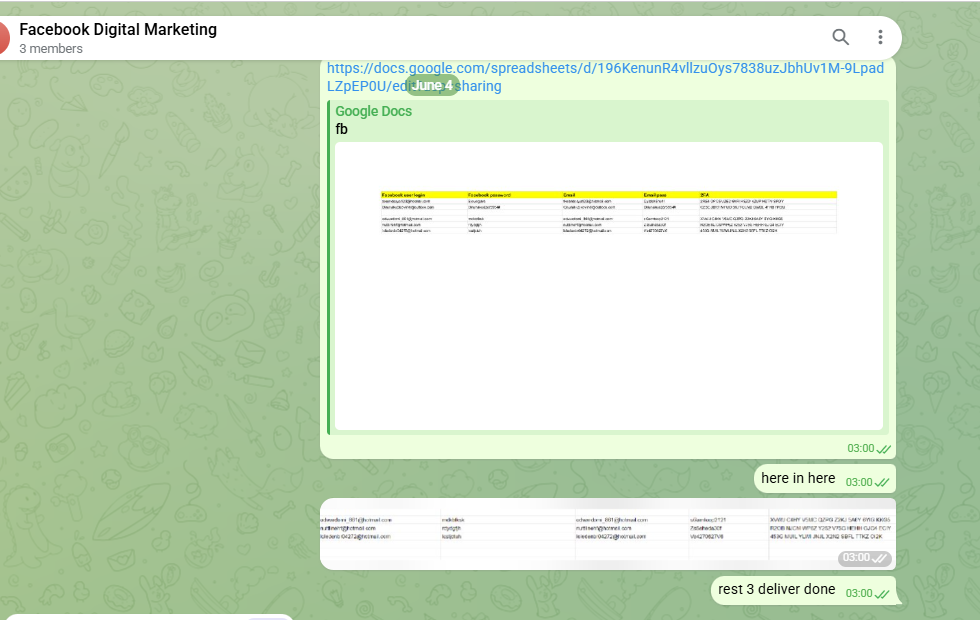This screenshot has width=980, height=620.
Task: Click read checkmarks on 'rest 3 deliver done'
Action: (881, 594)
